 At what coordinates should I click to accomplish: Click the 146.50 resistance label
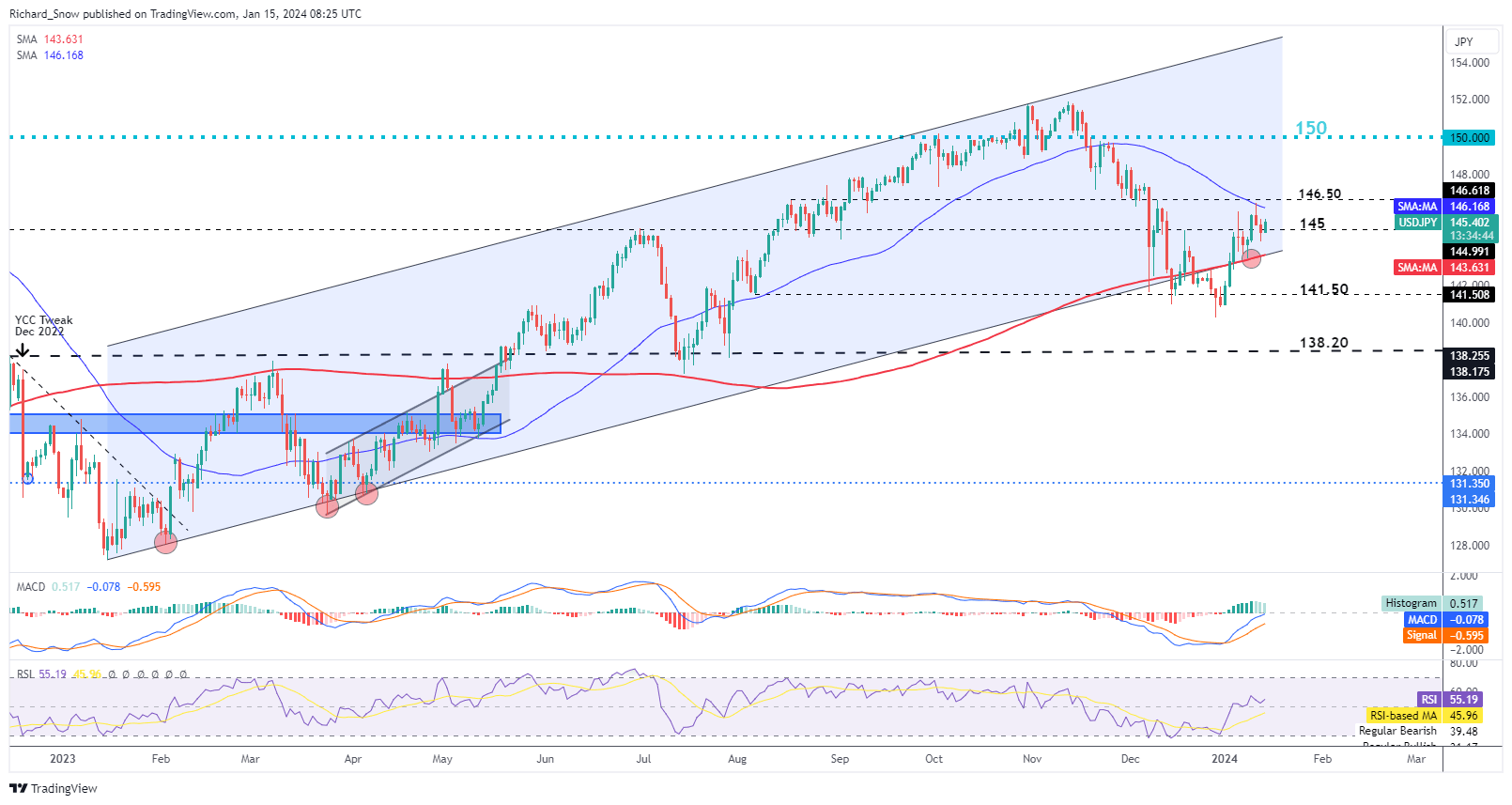1319,194
